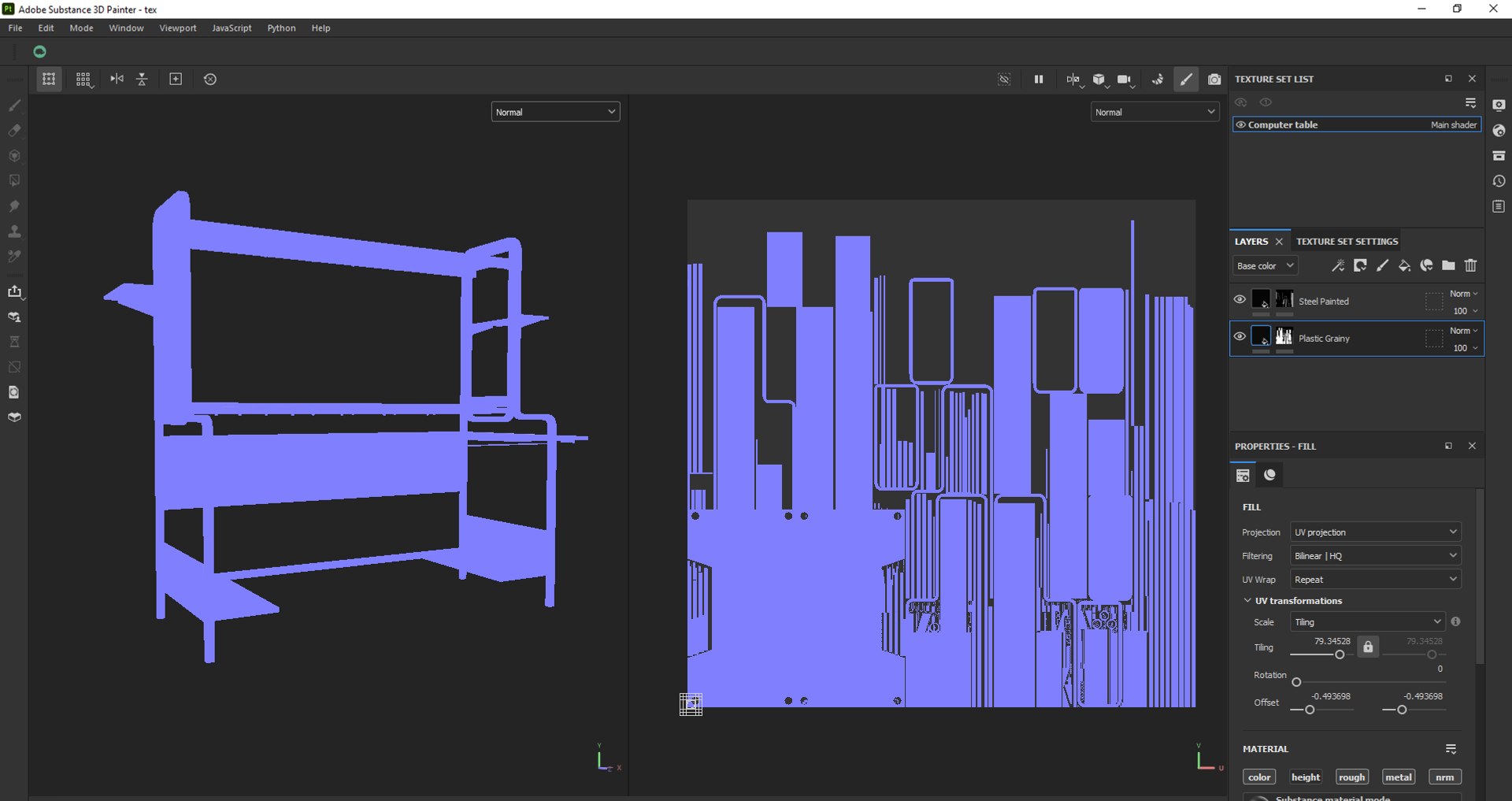Pause the viewport rendering
Viewport: 1512px width, 801px height.
1039,79
